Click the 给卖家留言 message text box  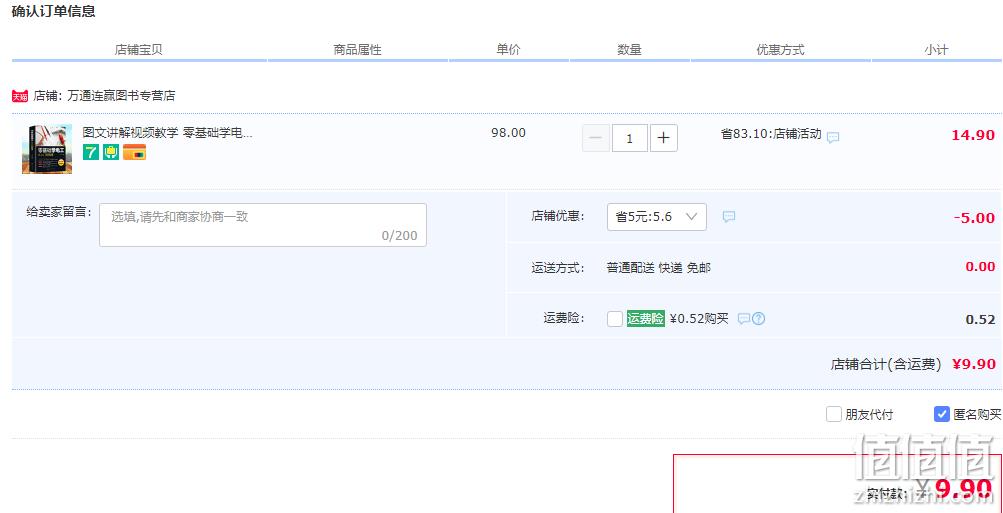(263, 225)
